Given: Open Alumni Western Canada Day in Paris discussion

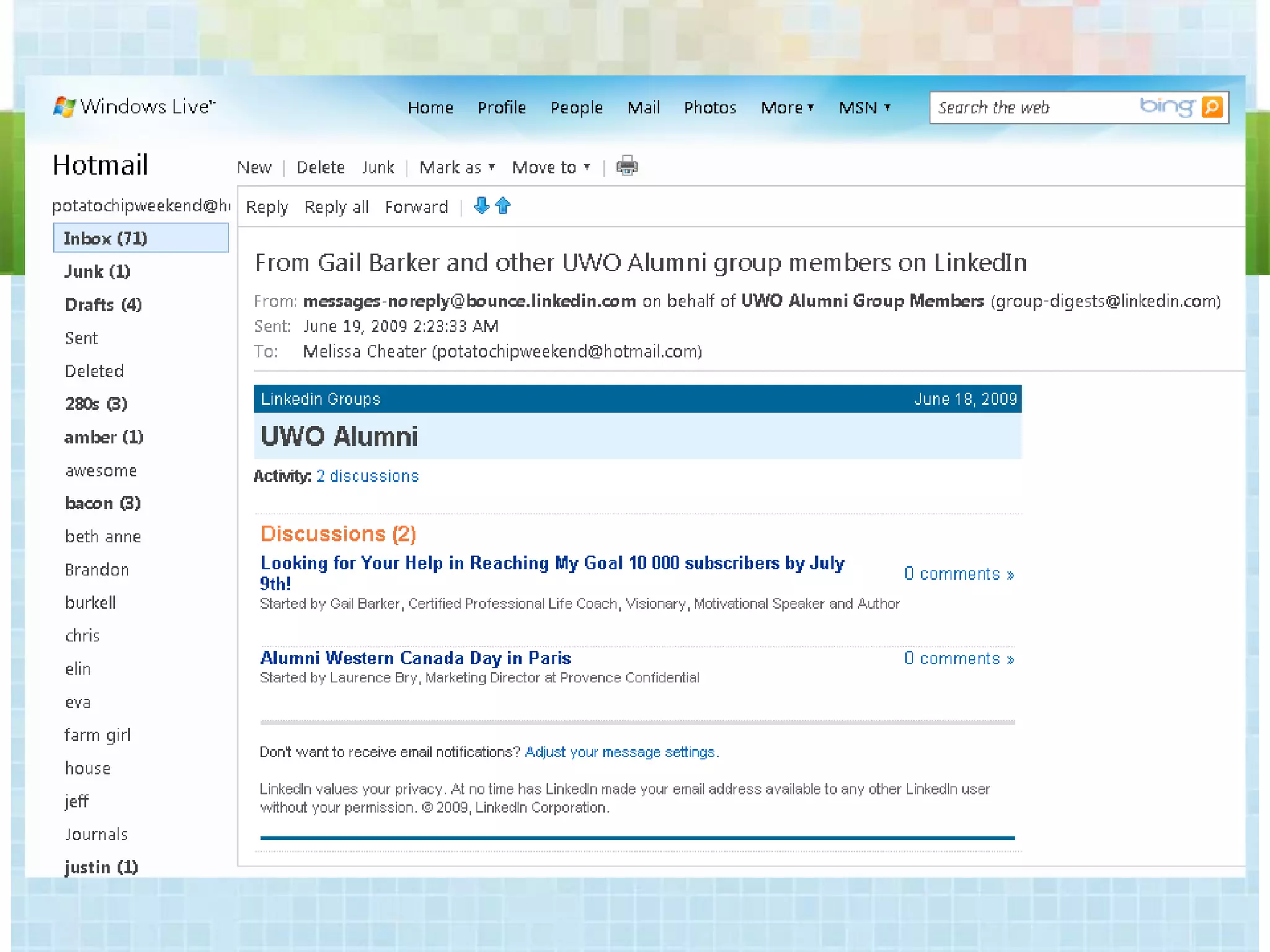Looking at the screenshot, I should 415,658.
